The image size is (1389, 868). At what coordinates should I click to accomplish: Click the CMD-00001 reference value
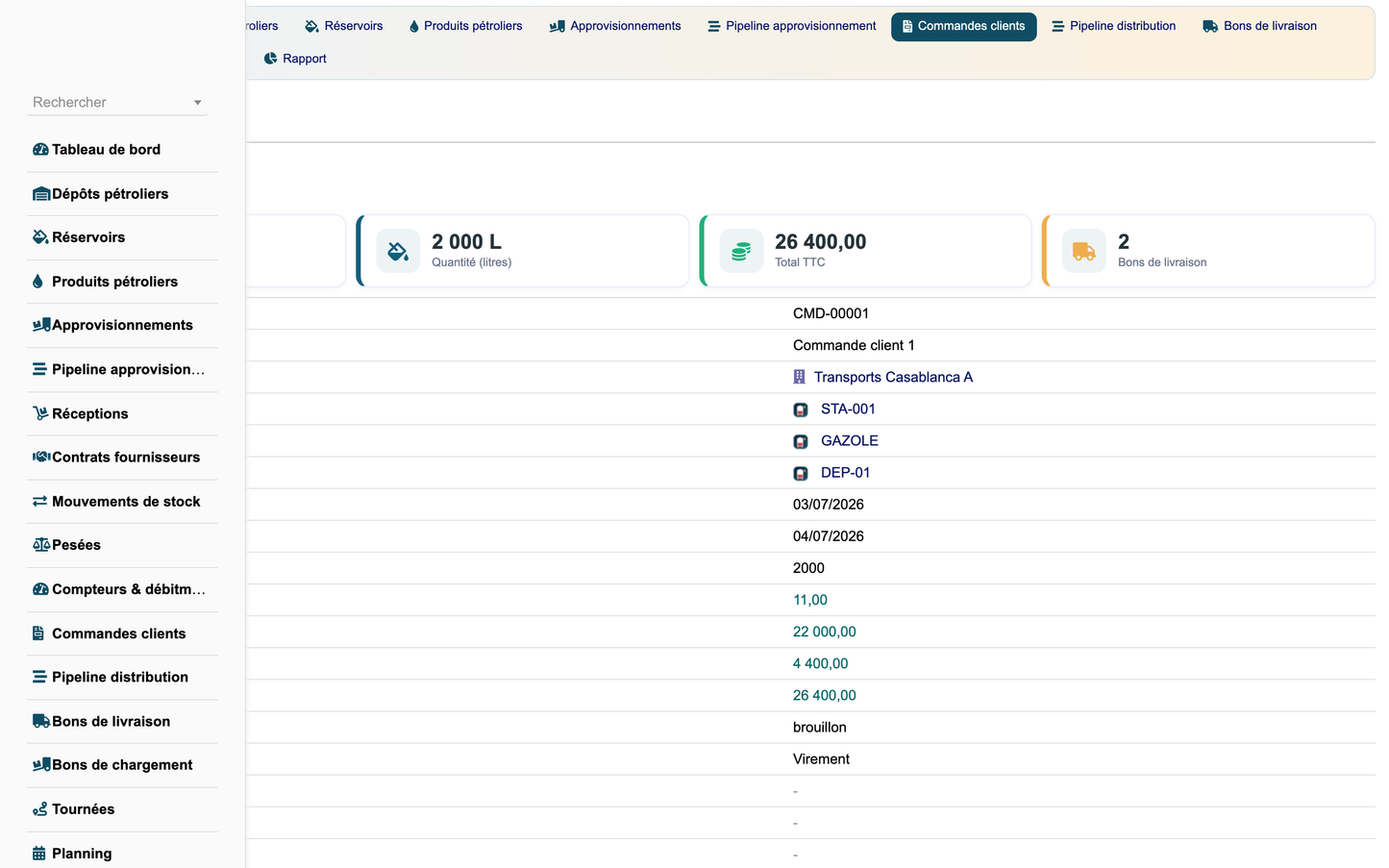(831, 313)
